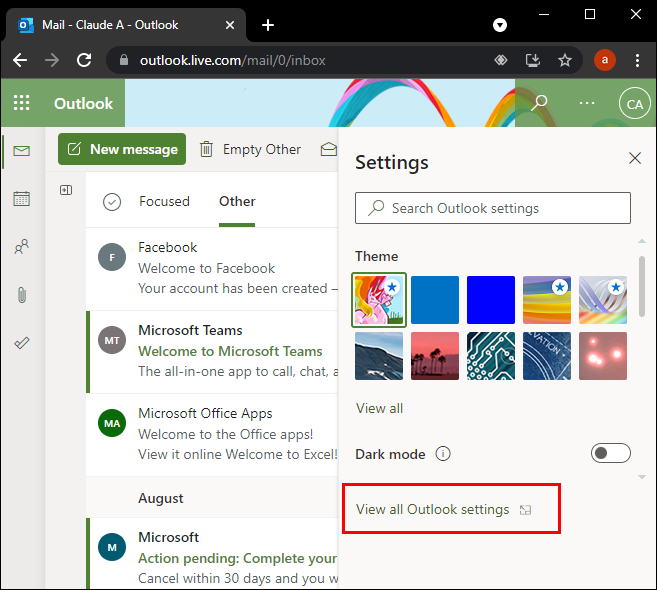Screen dimensions: 657x590
Task: Toggle the folder pane expand icon
Action: 66,190
